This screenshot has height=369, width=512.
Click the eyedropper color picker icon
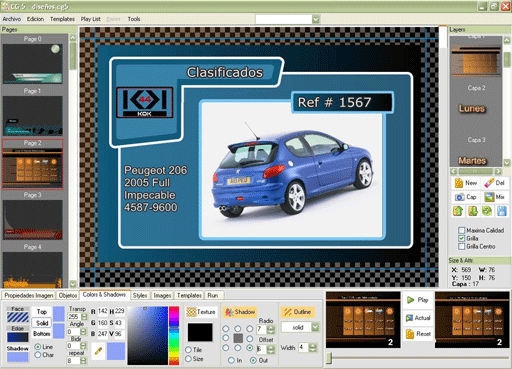coord(98,351)
